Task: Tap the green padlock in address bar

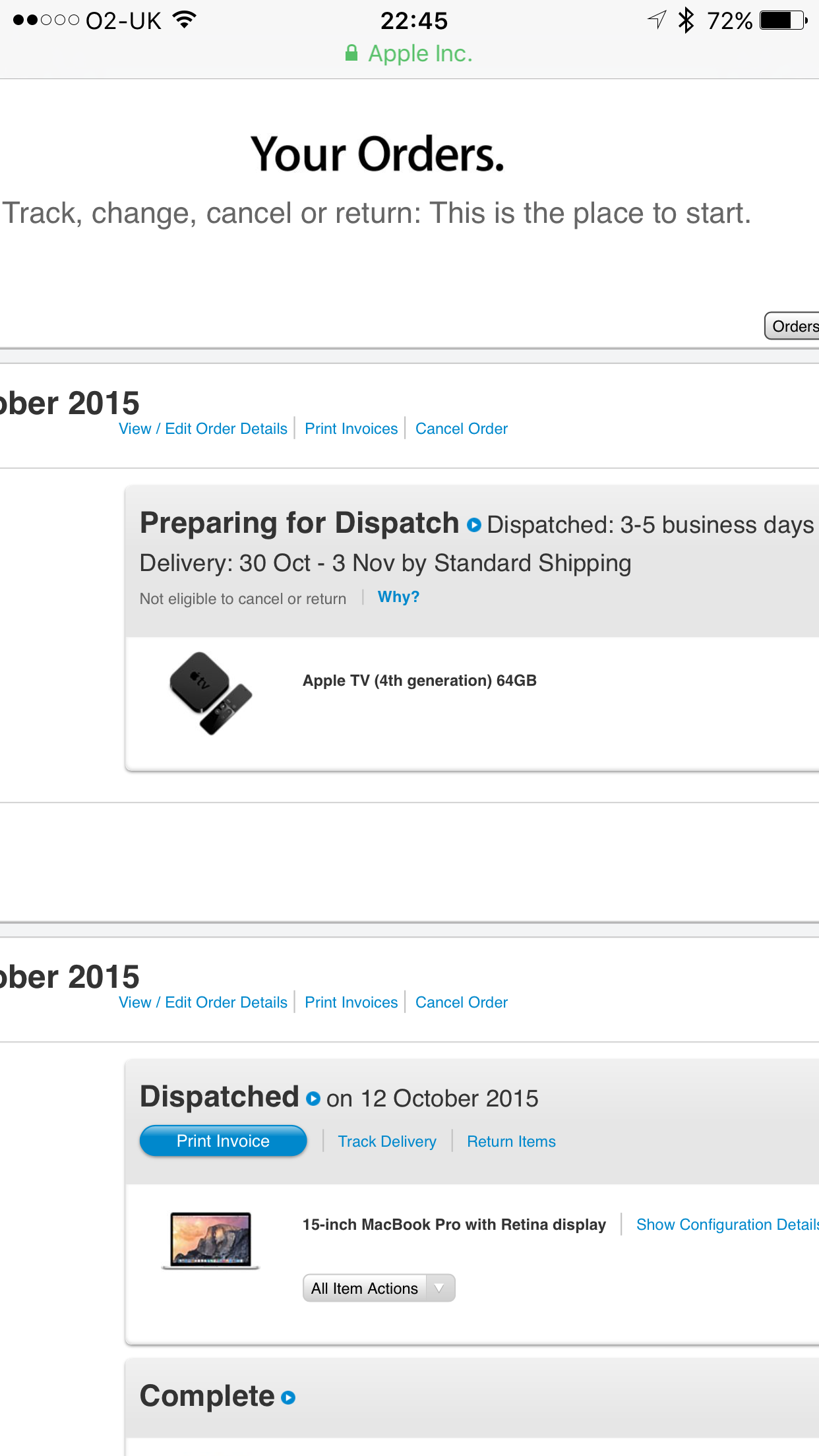Action: (x=351, y=53)
